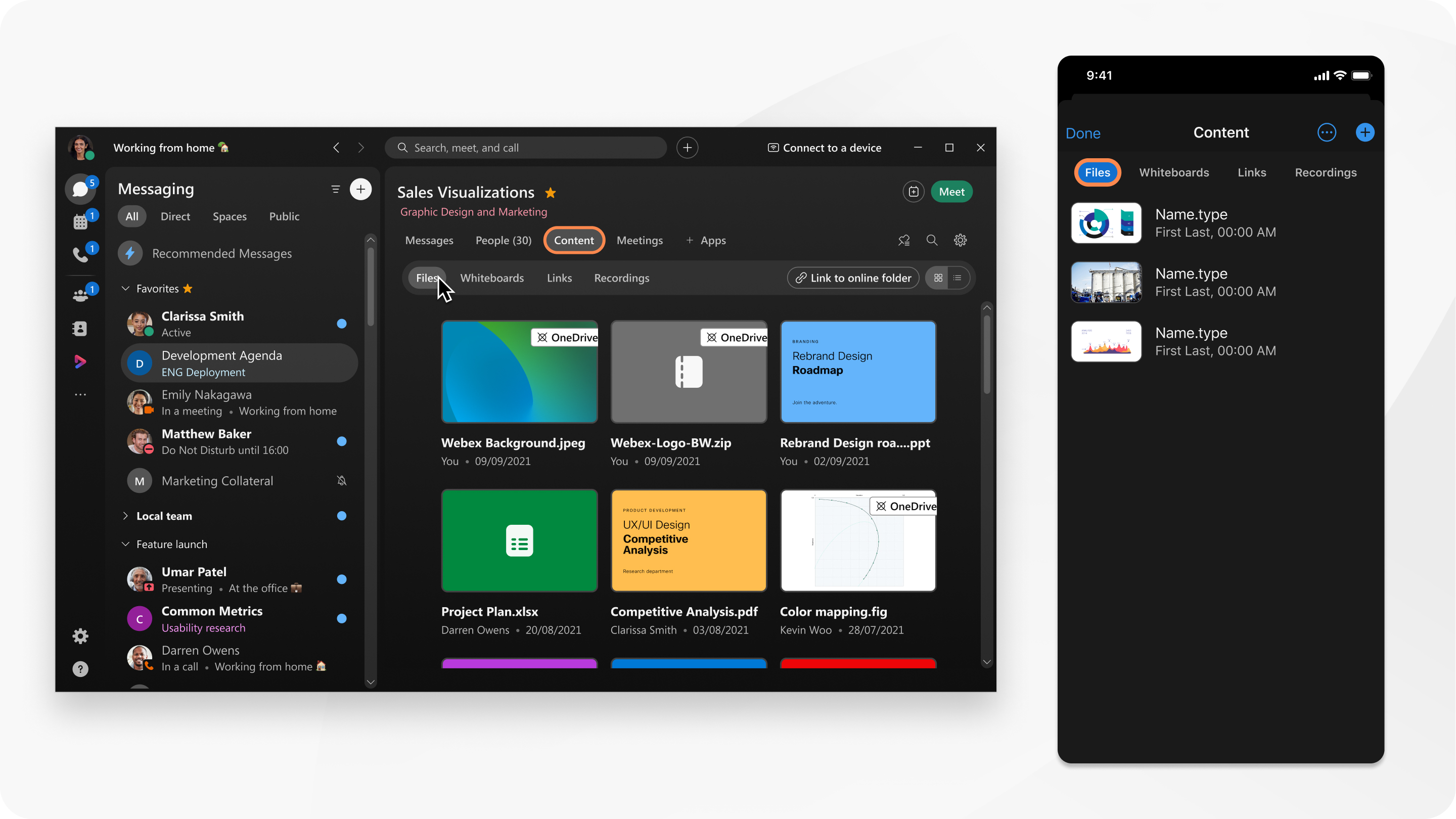The image size is (1456, 819).
Task: Click the star icon on Sales Visualizations
Action: coord(549,192)
